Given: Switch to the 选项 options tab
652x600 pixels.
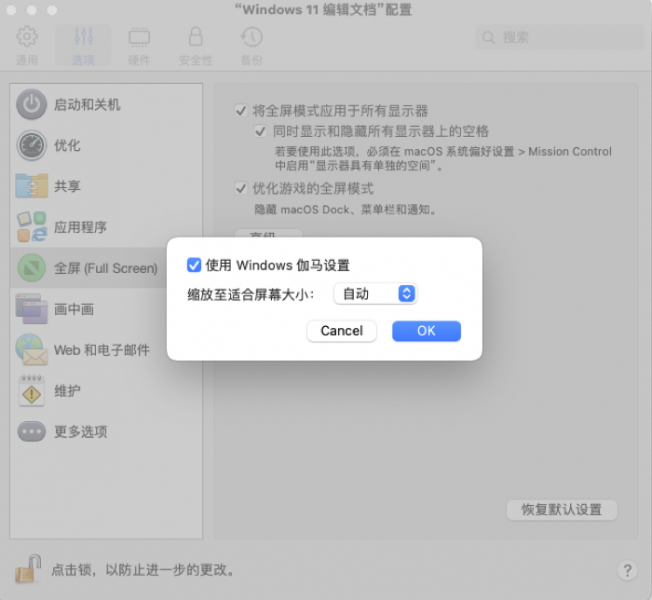Looking at the screenshot, I should click(x=83, y=45).
